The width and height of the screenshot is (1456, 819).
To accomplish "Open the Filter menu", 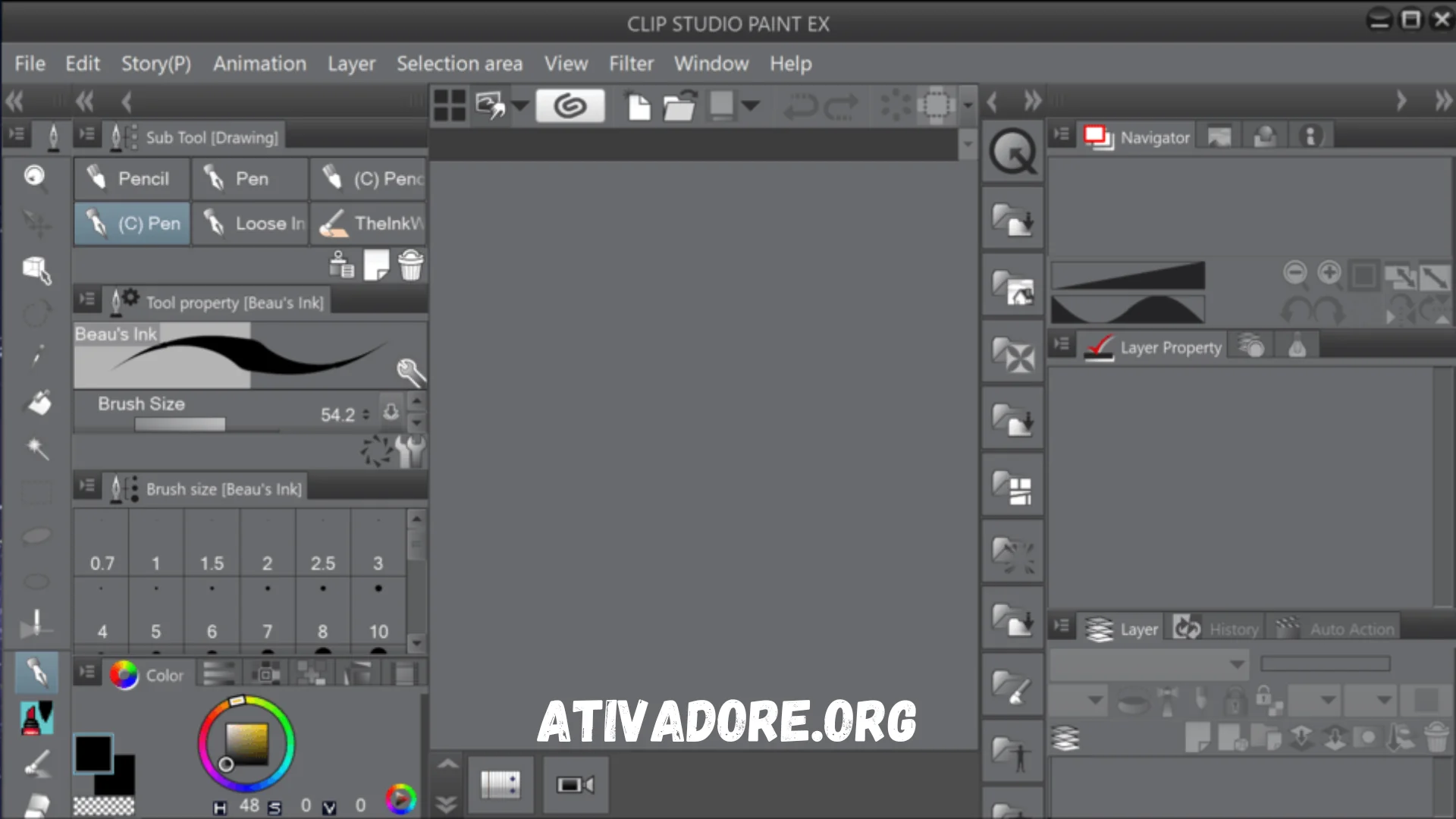I will [631, 63].
